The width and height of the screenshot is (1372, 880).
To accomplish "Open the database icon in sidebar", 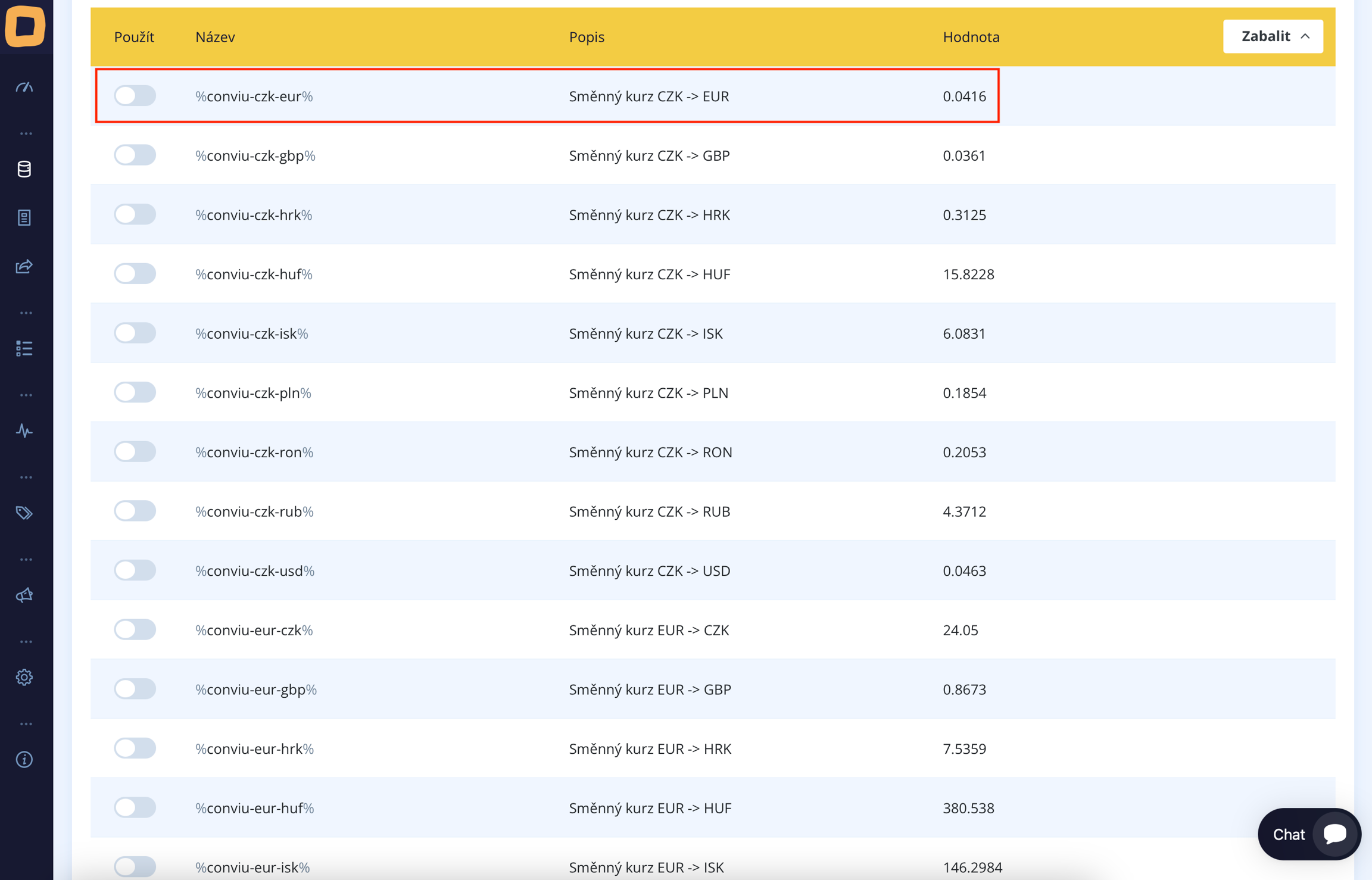I will pyautogui.click(x=24, y=169).
